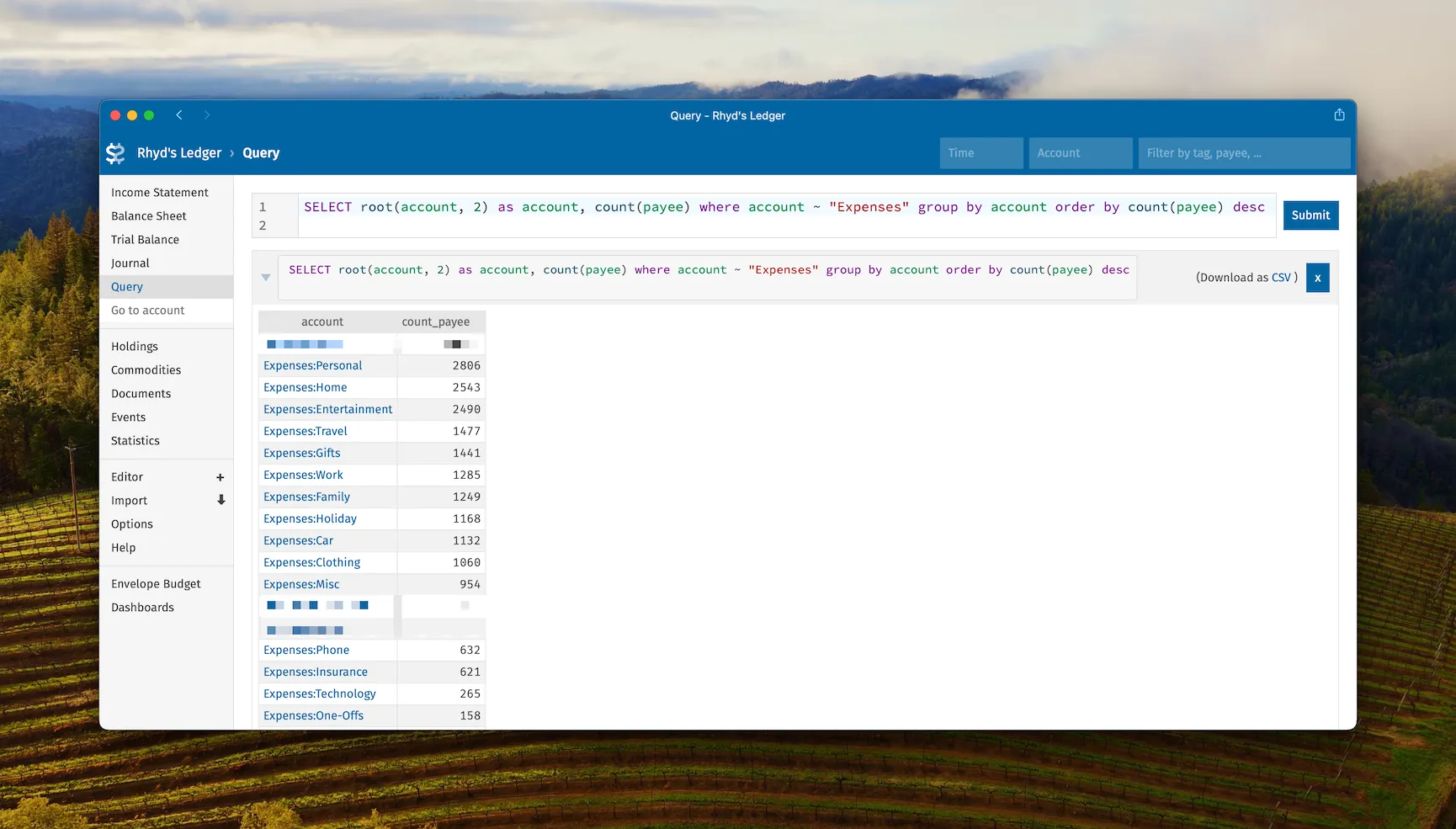Screen dimensions: 1456x829
Task: Click the Fava ledger logo icon
Action: click(x=117, y=152)
